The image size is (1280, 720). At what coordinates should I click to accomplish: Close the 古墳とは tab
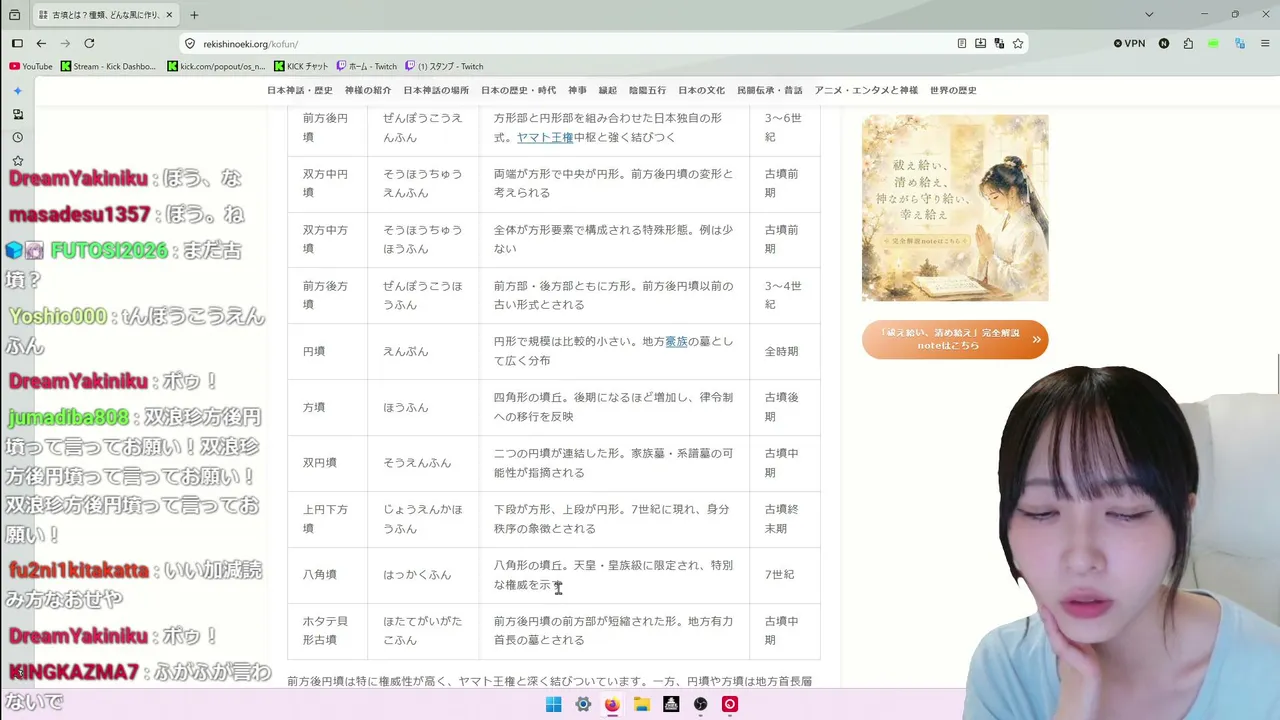pyautogui.click(x=170, y=15)
